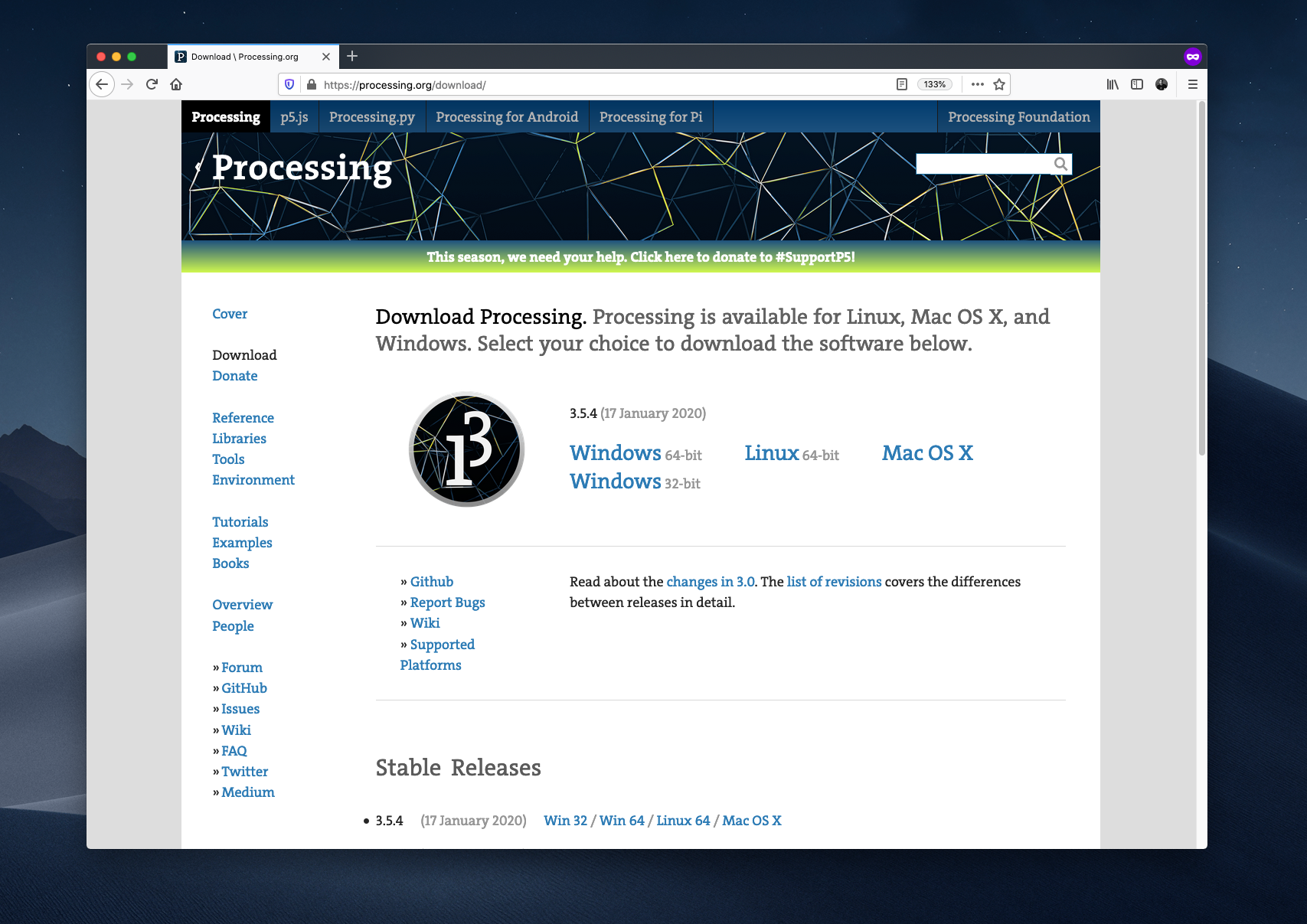Download the Mac OS X version

click(x=927, y=453)
